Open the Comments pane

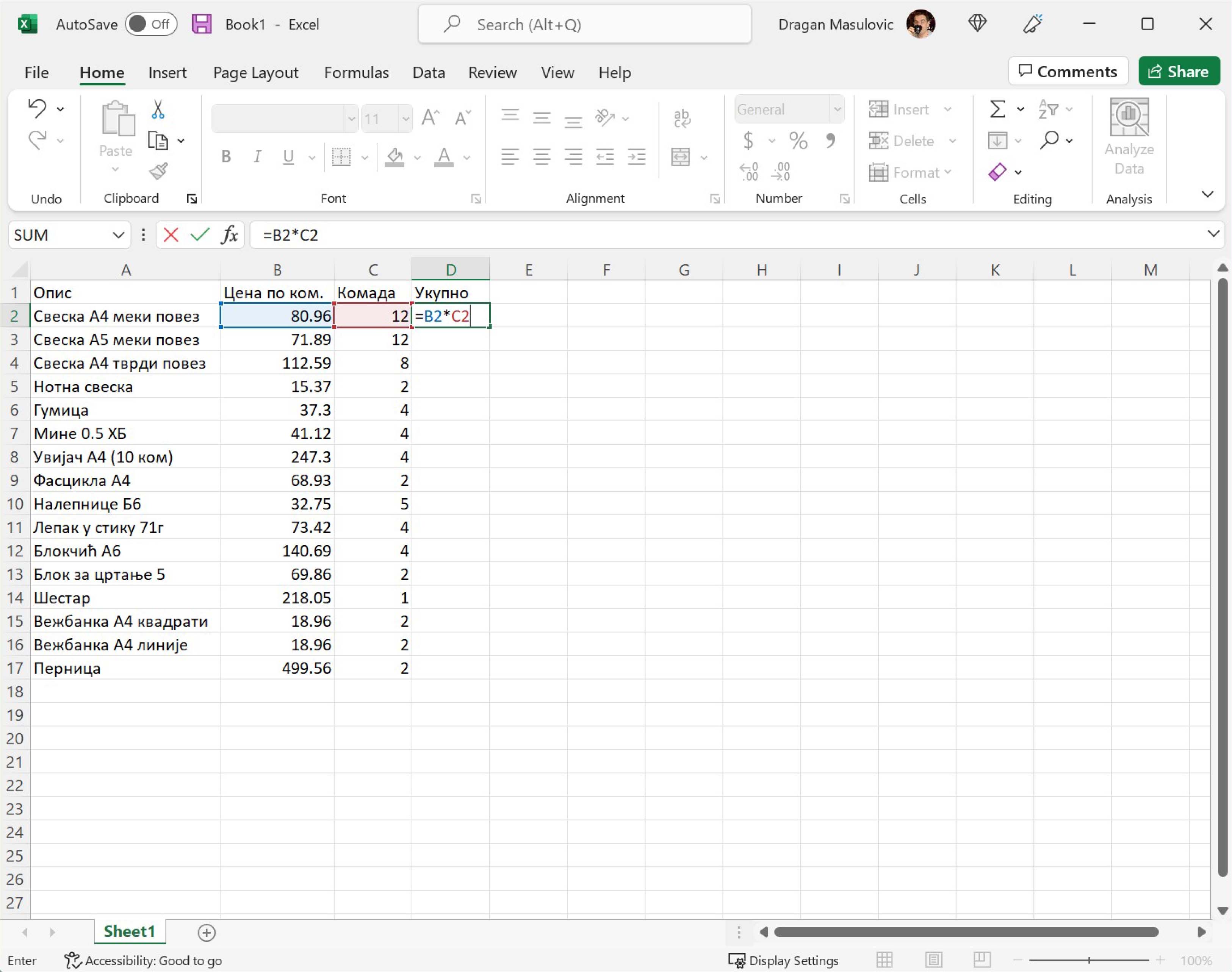pos(1068,71)
